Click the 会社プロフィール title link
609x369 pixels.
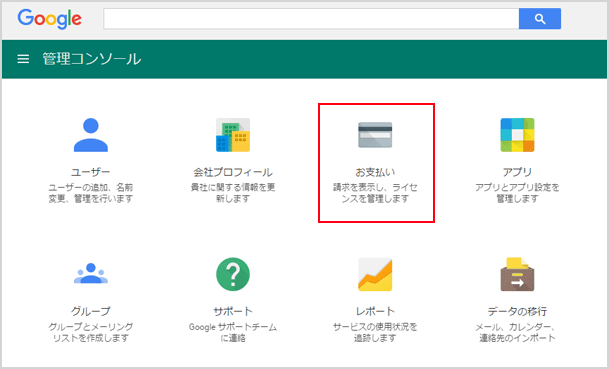click(233, 172)
